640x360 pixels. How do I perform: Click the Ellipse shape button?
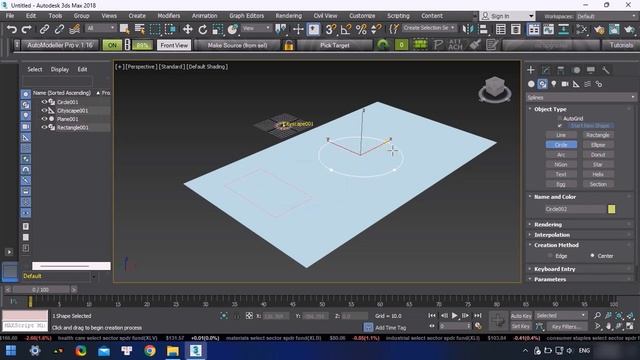tap(598, 145)
